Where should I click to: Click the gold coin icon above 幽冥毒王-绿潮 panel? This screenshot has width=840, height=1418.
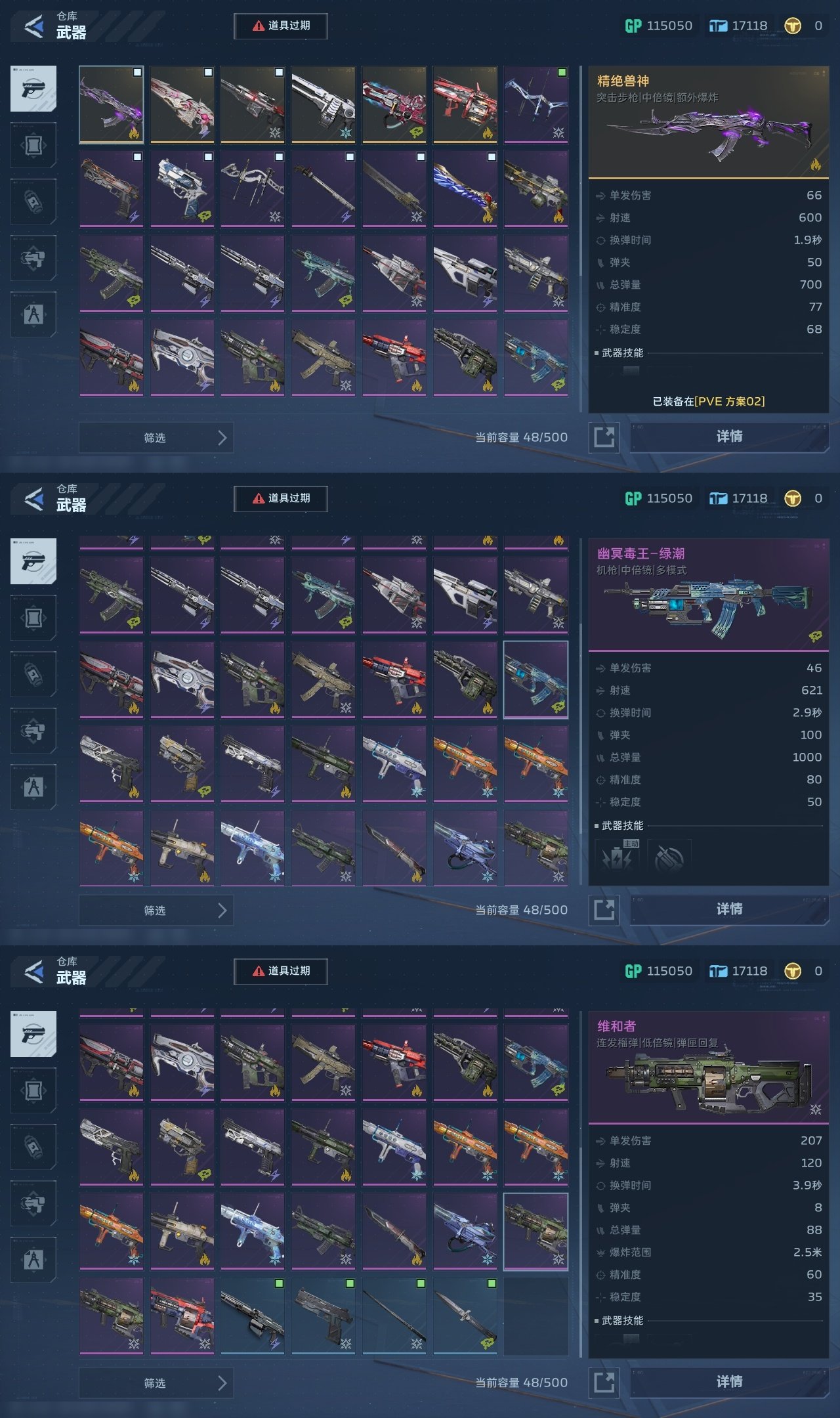pos(793,498)
